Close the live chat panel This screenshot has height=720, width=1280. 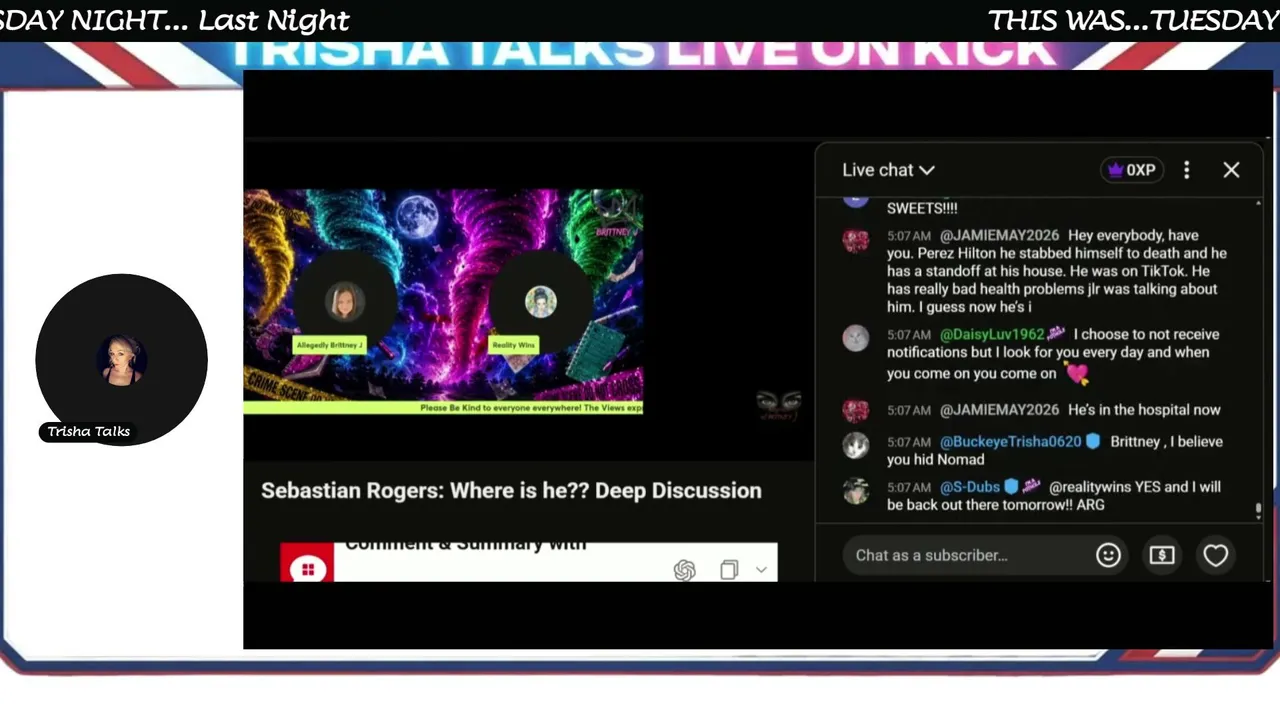[1231, 170]
